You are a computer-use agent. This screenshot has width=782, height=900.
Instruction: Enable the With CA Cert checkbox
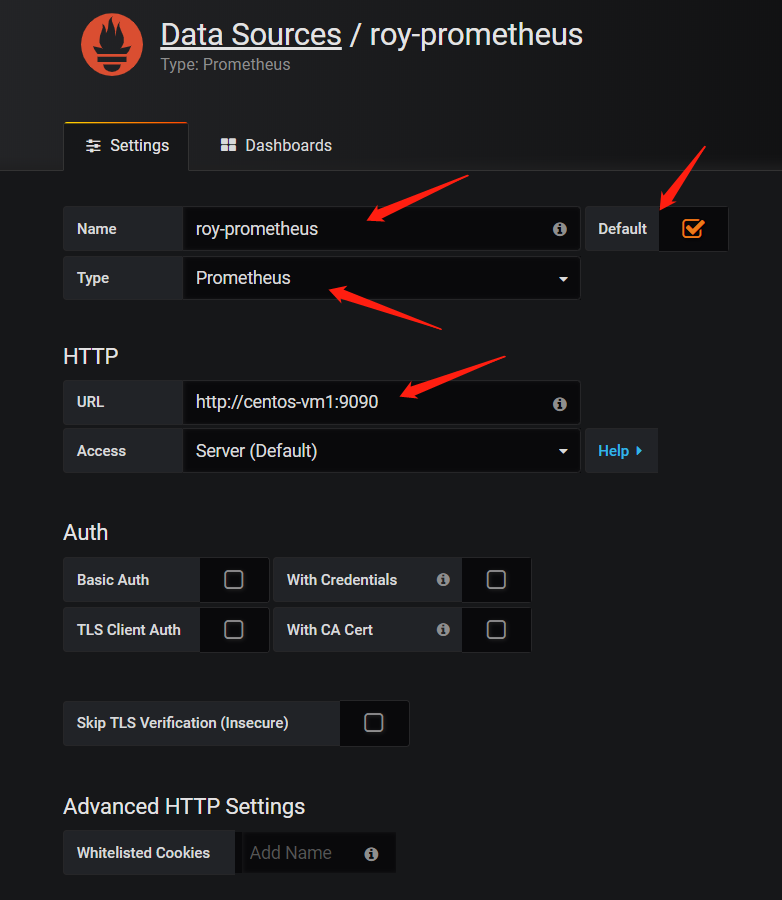coord(496,630)
